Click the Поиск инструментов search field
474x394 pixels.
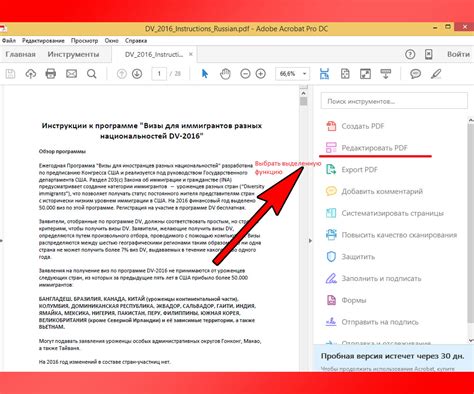394,101
